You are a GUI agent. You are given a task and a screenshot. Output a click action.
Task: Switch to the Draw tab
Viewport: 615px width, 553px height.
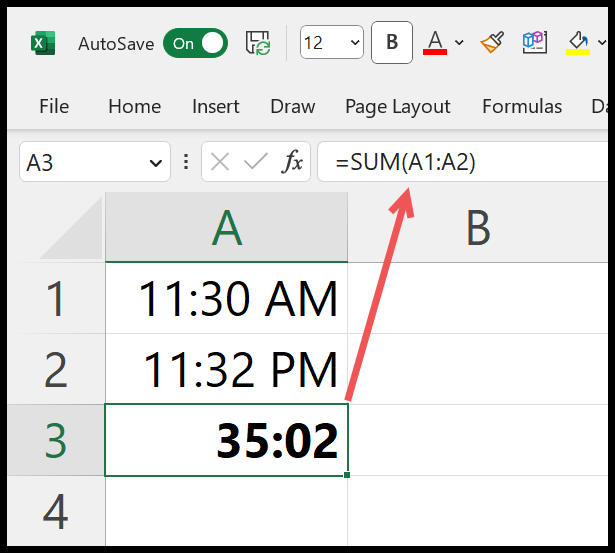(x=293, y=107)
